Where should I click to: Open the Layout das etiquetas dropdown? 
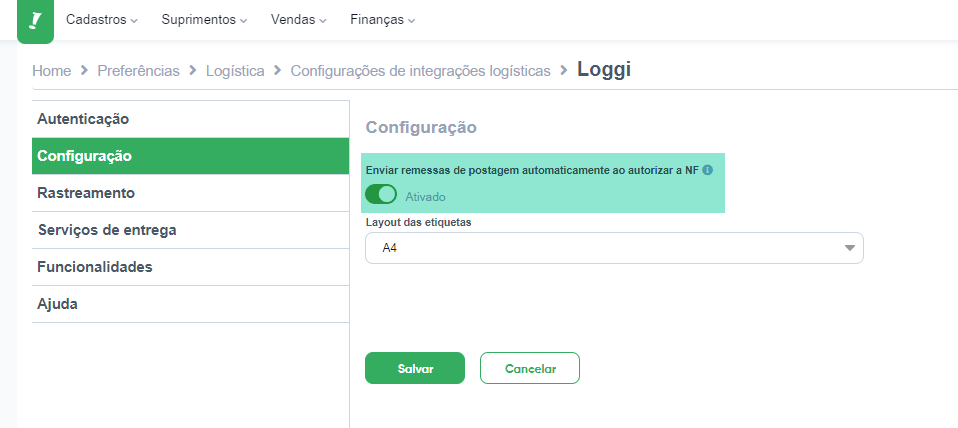click(614, 248)
